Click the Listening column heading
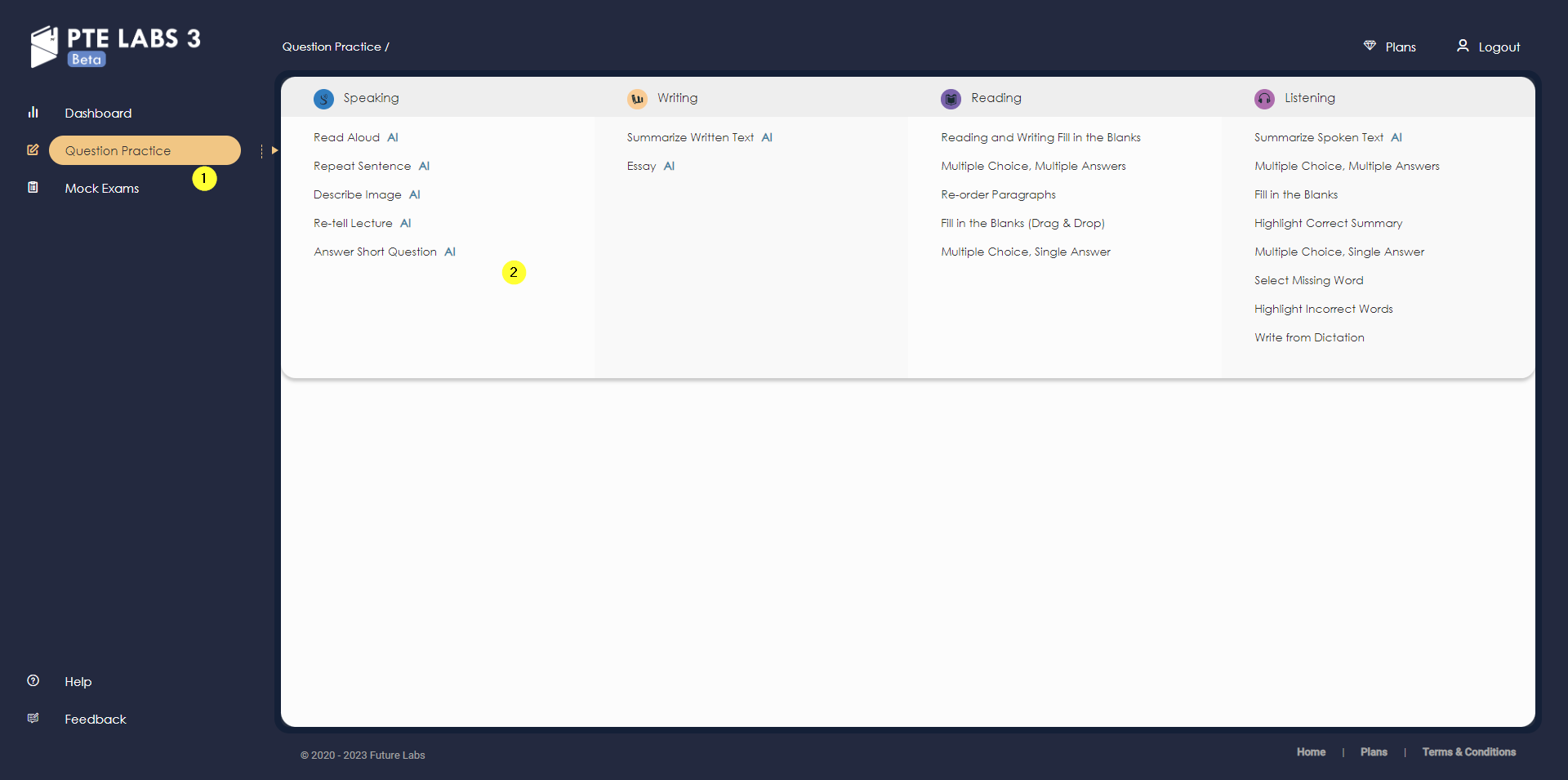Viewport: 1568px width, 780px height. 1310,98
